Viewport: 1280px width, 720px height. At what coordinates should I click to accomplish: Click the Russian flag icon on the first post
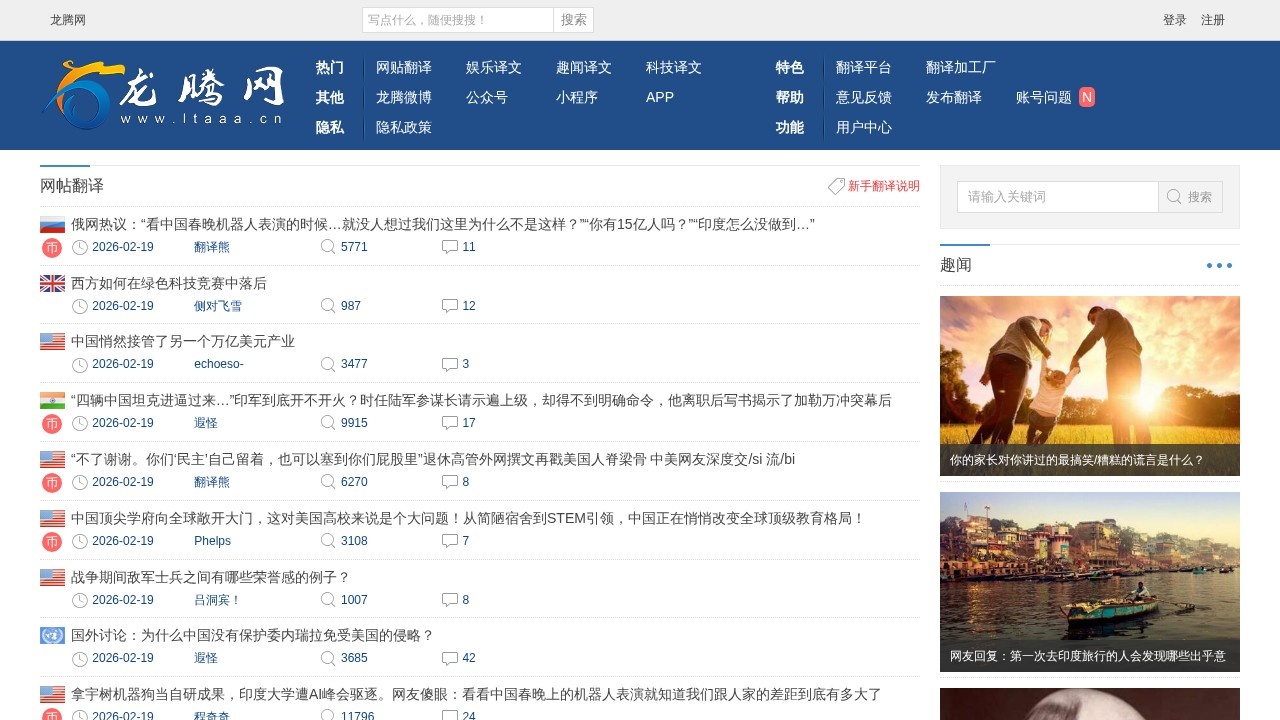click(51, 224)
